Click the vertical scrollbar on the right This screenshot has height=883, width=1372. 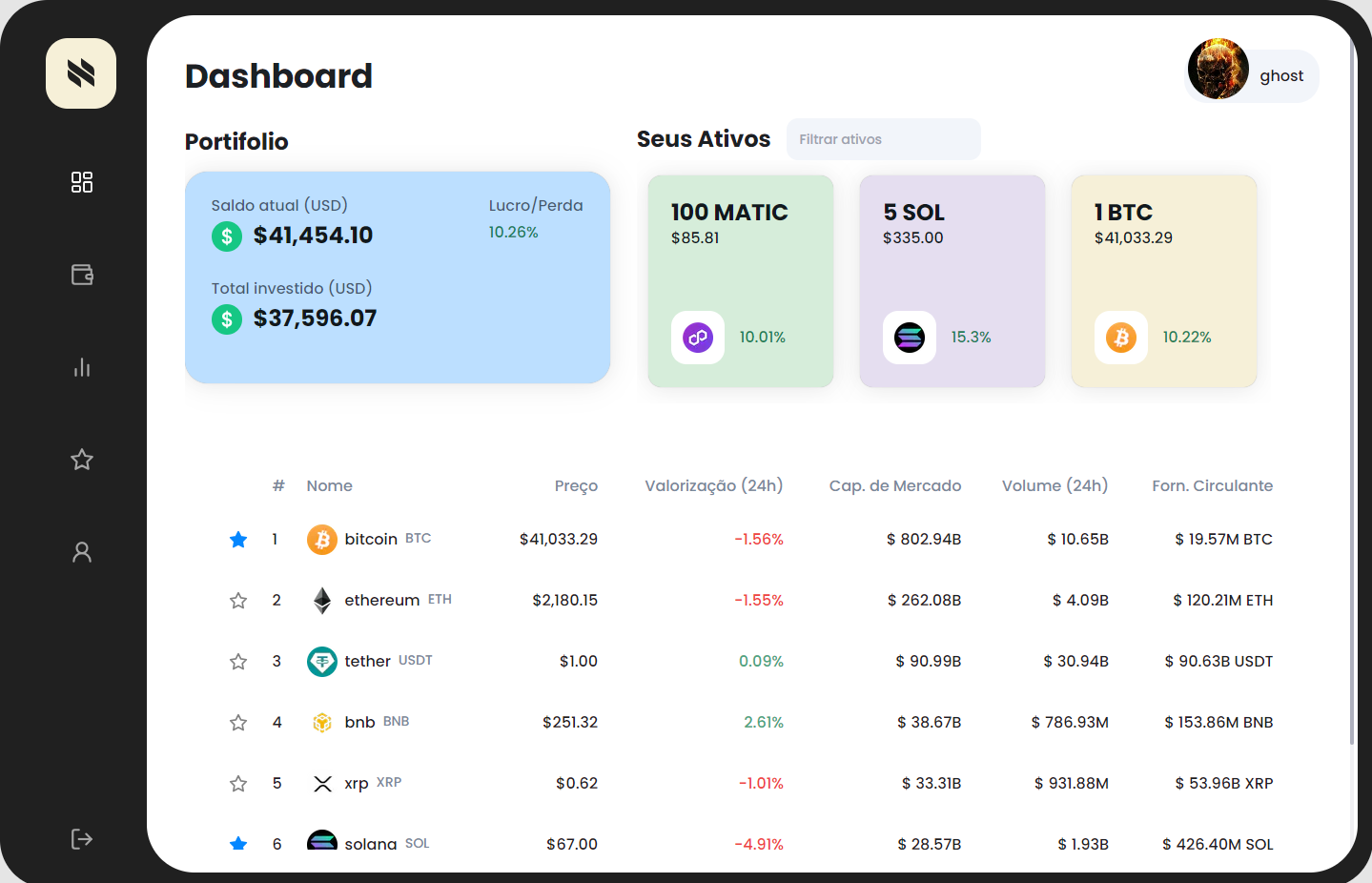1352,381
